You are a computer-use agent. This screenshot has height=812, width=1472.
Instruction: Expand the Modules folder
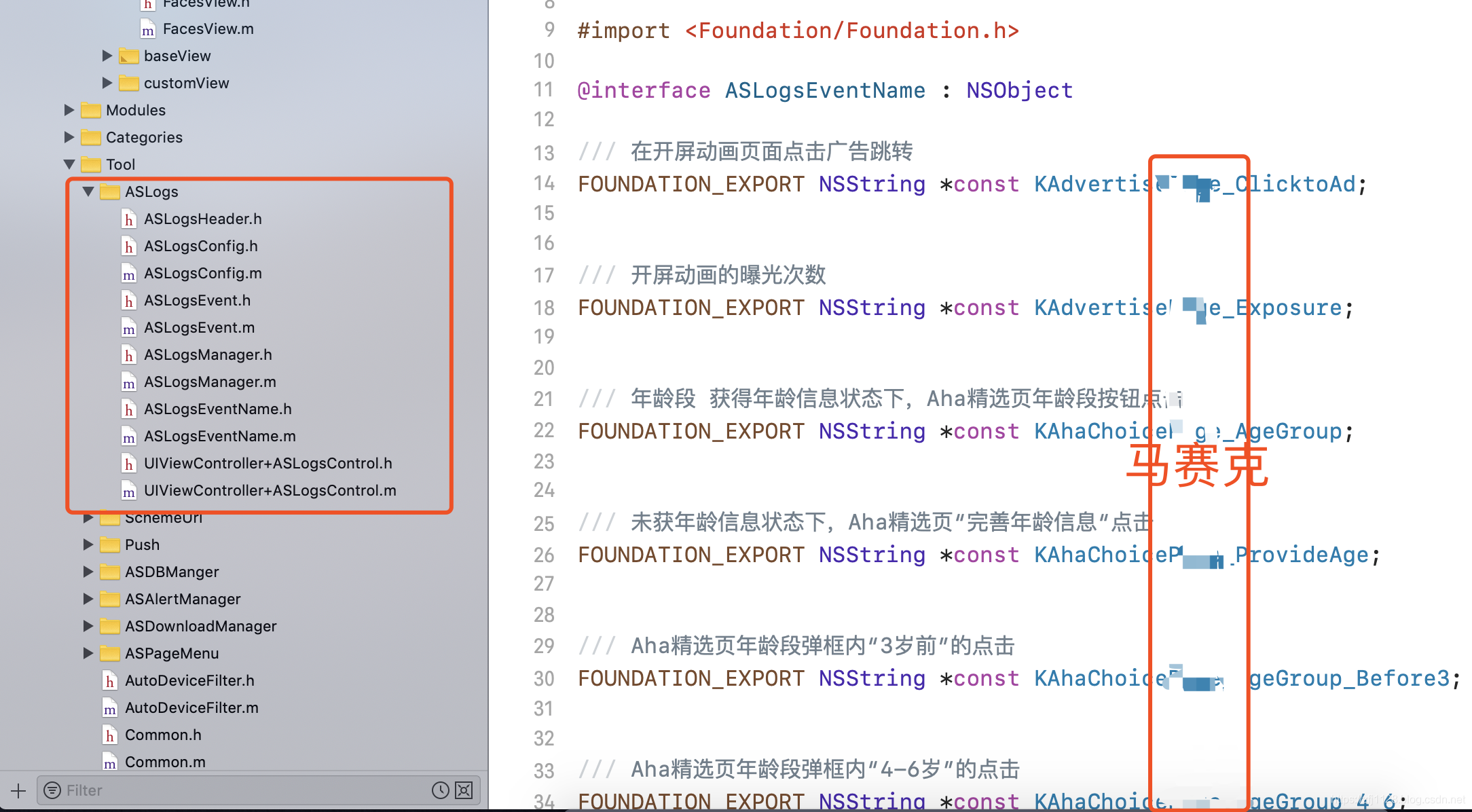69,110
